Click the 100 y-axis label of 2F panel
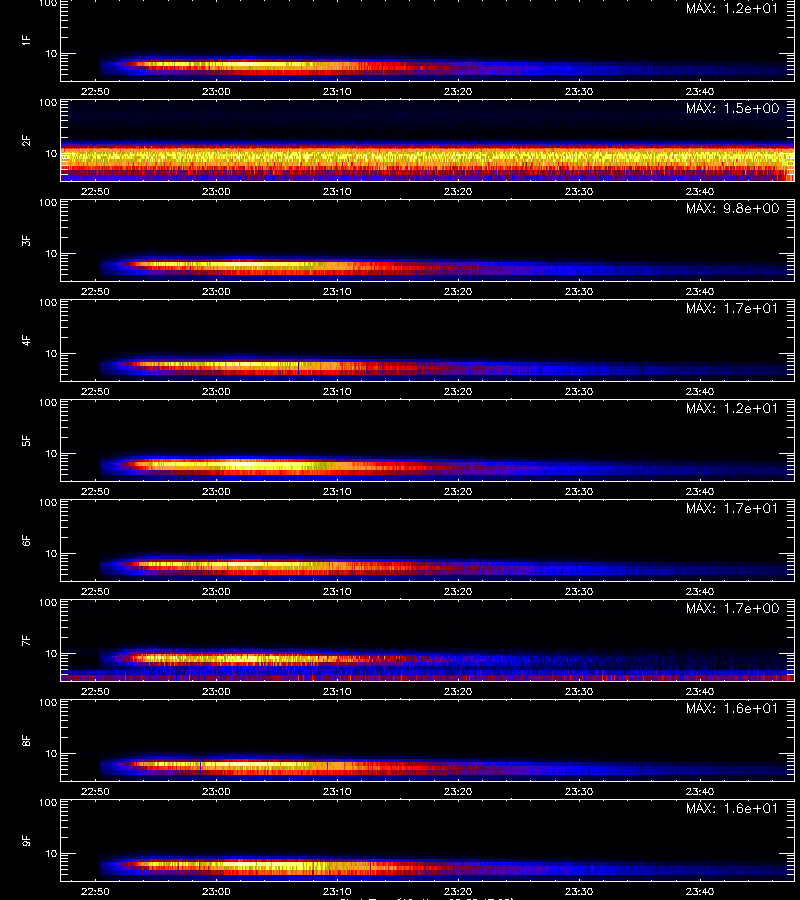Image resolution: width=800 pixels, height=900 pixels. click(x=48, y=103)
